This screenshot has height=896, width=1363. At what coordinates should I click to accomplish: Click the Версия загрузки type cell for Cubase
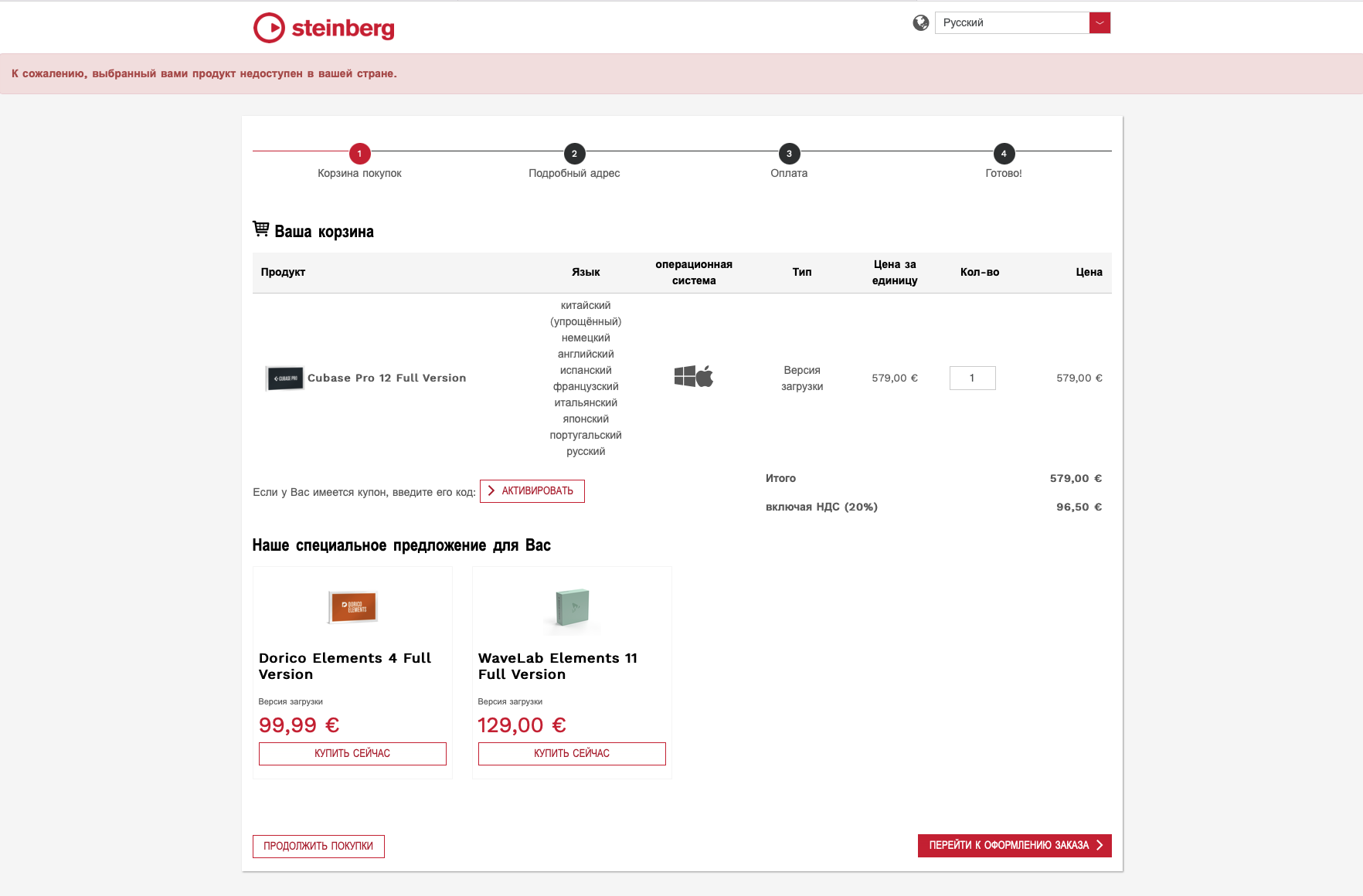[x=802, y=378]
